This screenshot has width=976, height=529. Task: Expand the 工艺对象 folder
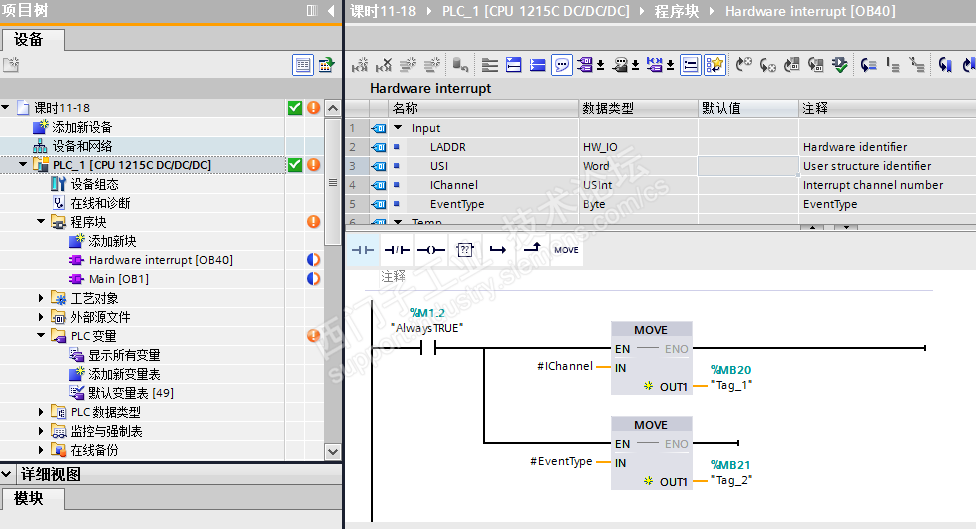[x=41, y=298]
